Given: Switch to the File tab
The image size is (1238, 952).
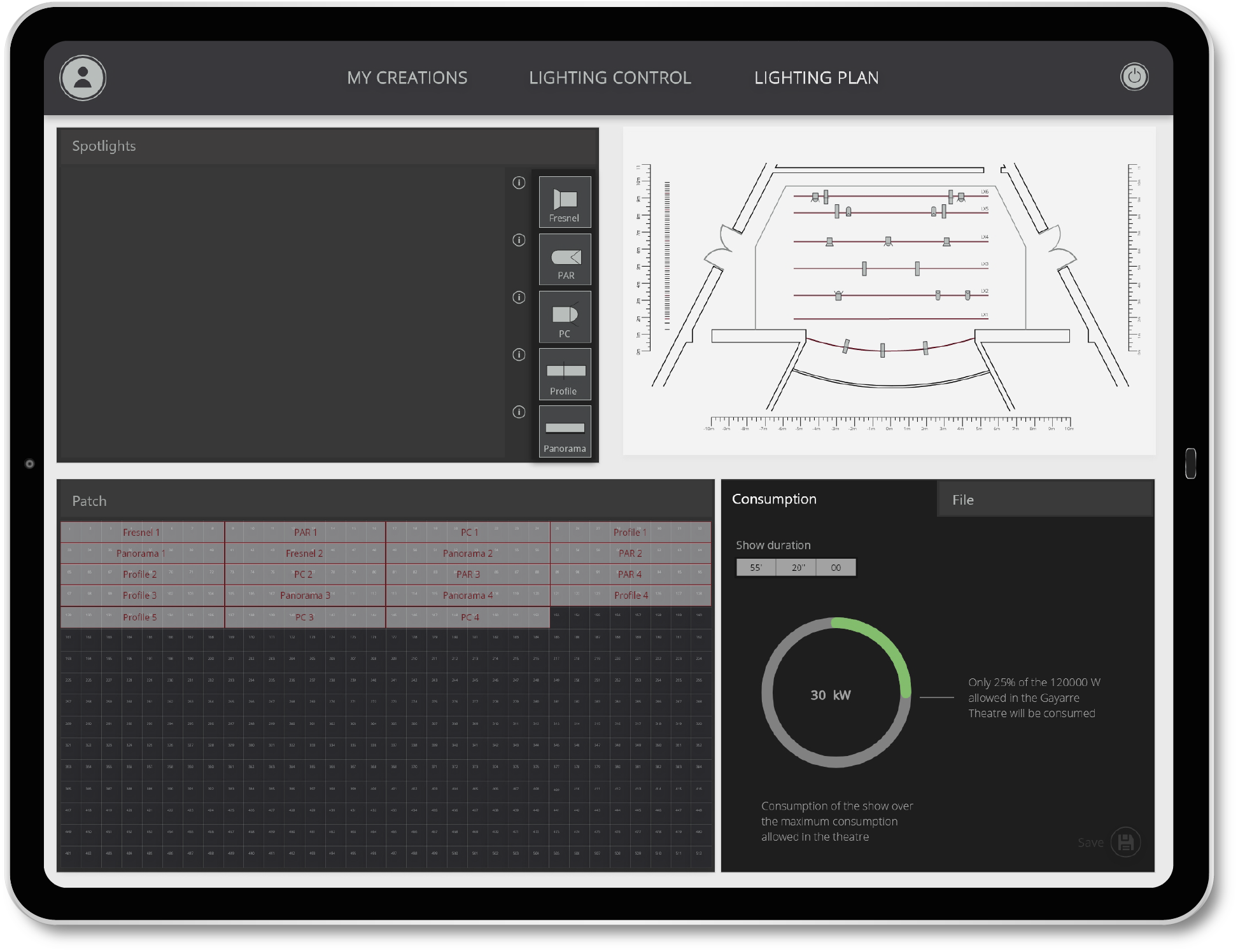Looking at the screenshot, I should (x=962, y=500).
